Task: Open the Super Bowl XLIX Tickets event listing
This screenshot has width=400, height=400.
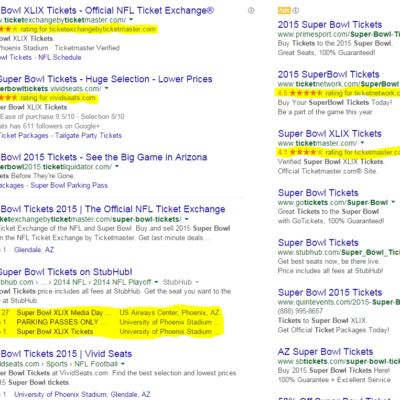Action: [x=55, y=332]
